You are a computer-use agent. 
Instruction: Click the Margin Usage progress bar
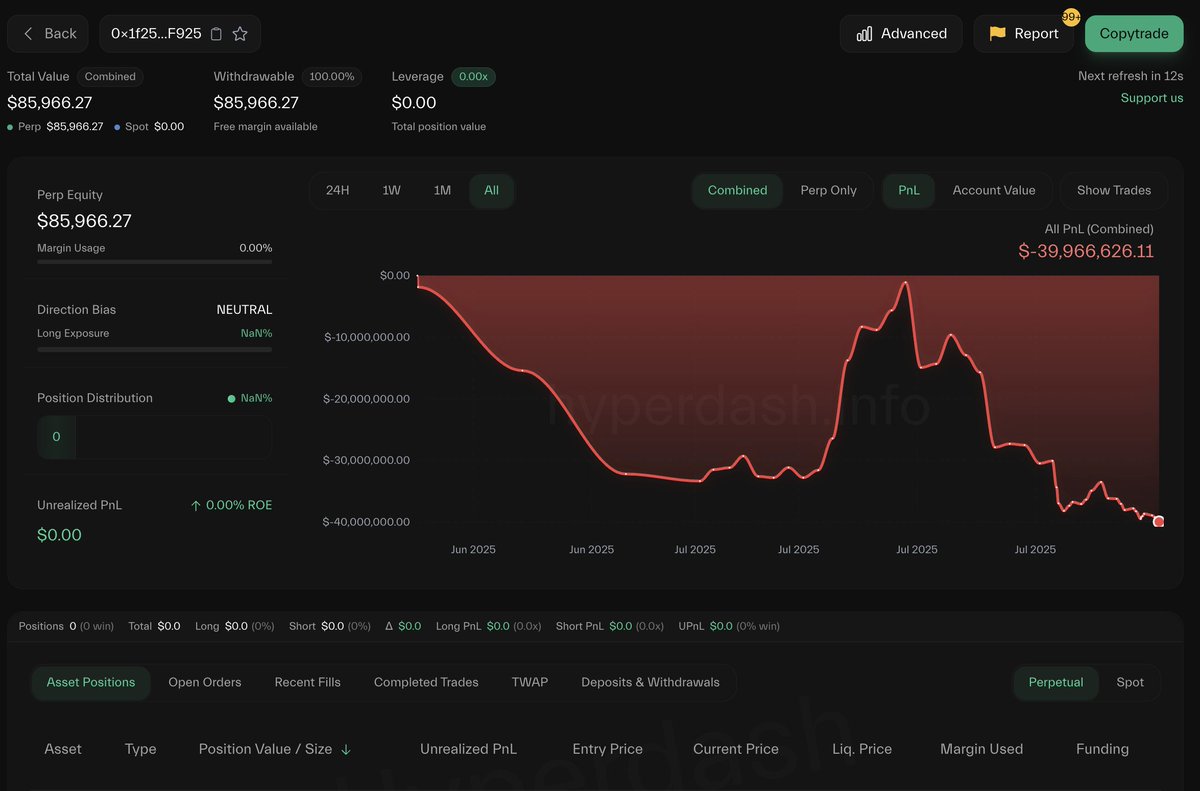(x=154, y=263)
